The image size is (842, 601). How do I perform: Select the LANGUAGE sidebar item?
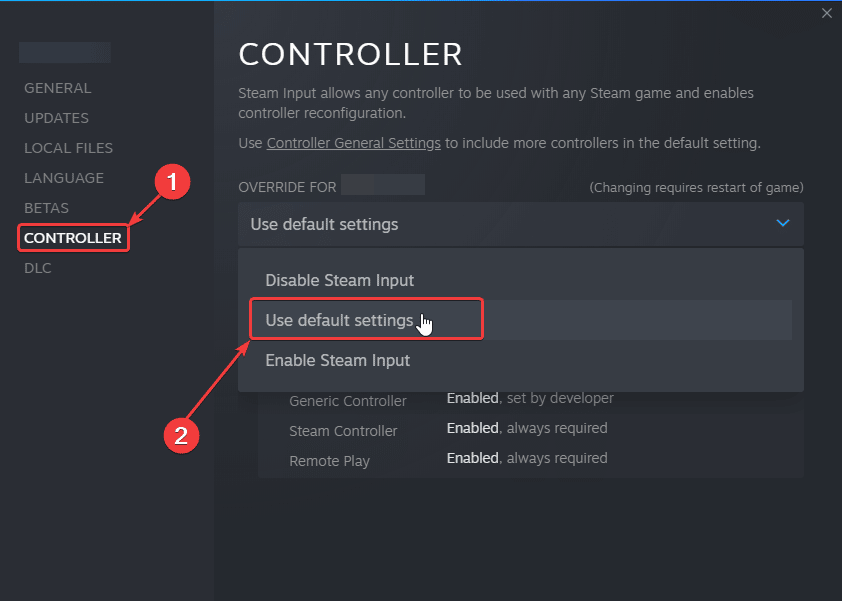(x=64, y=178)
